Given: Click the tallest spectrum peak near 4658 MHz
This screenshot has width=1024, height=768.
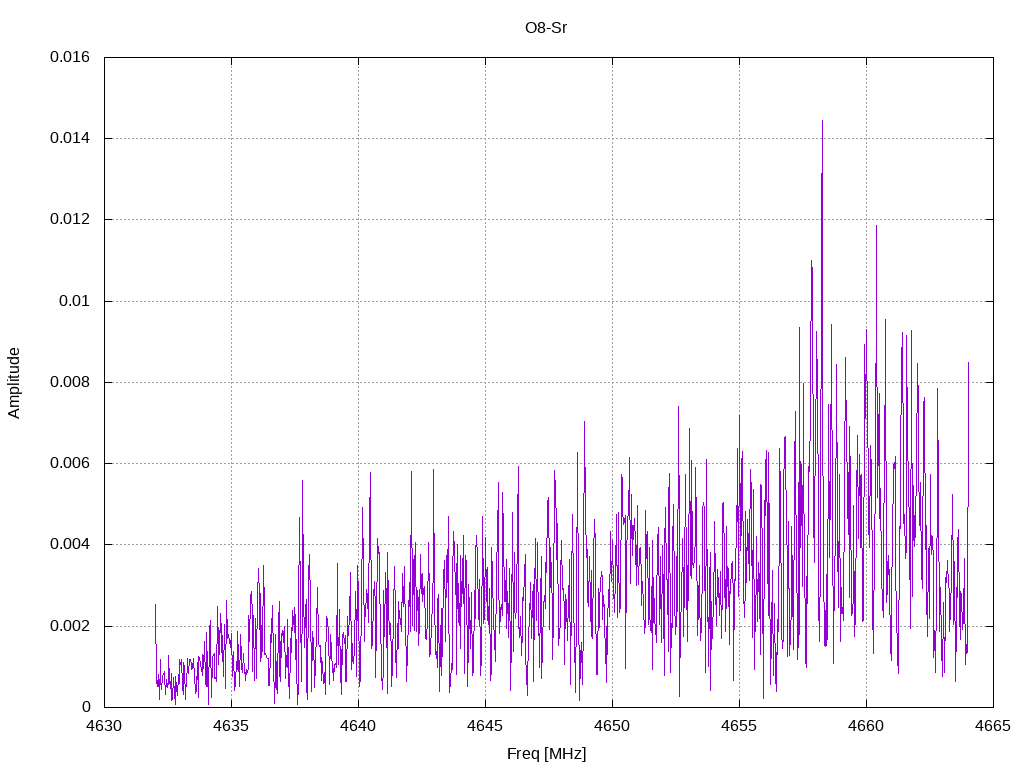Looking at the screenshot, I should coord(822,121).
